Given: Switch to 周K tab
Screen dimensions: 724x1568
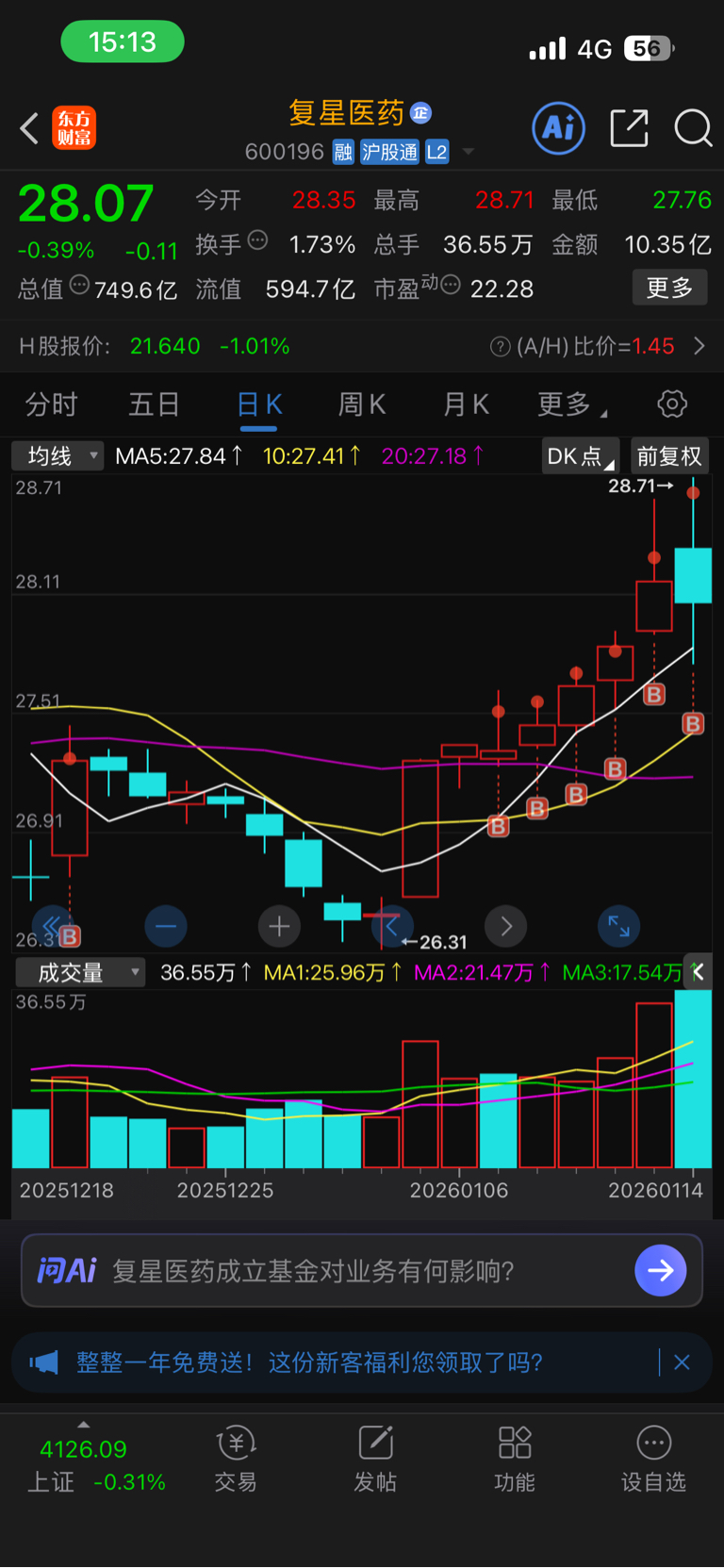Looking at the screenshot, I should (362, 404).
